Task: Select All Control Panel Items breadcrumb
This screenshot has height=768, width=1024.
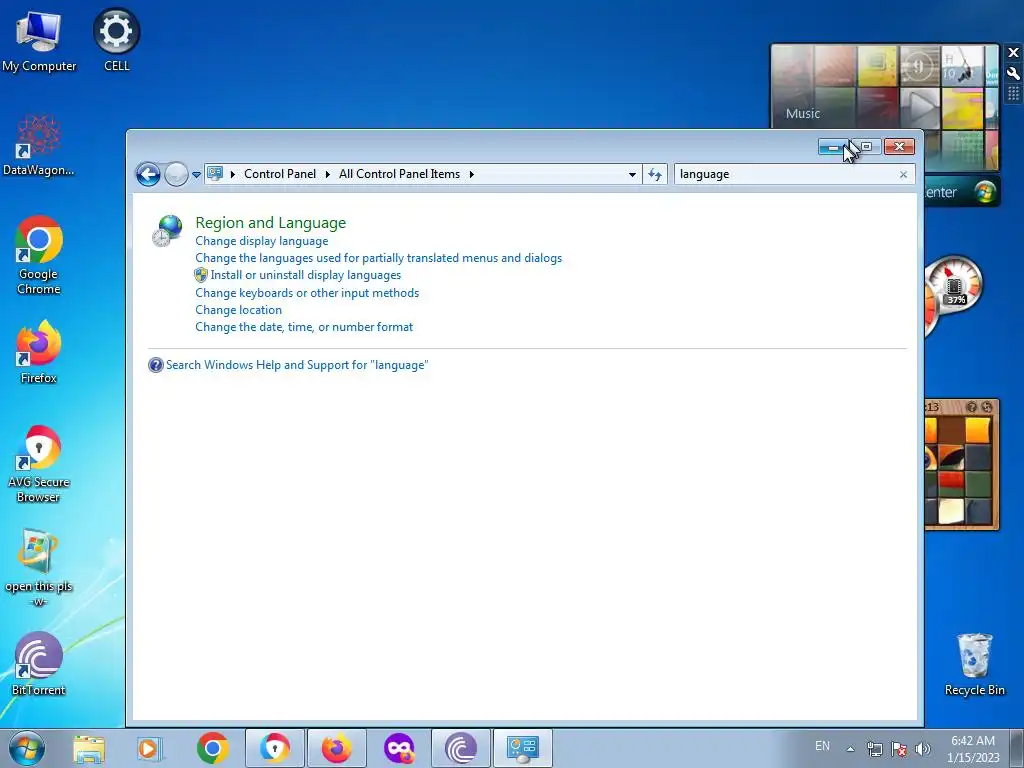Action: point(399,174)
